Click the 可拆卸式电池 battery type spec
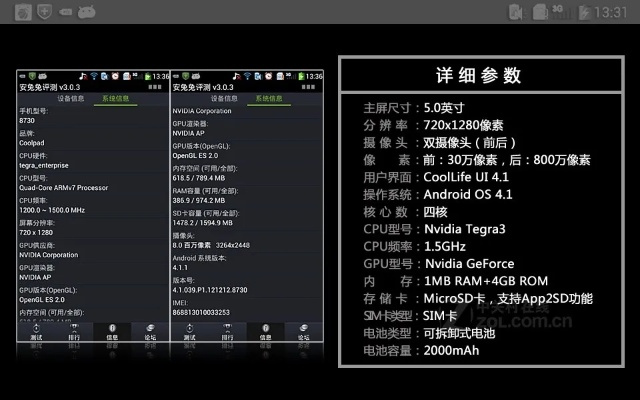This screenshot has width=640, height=400. (x=459, y=333)
